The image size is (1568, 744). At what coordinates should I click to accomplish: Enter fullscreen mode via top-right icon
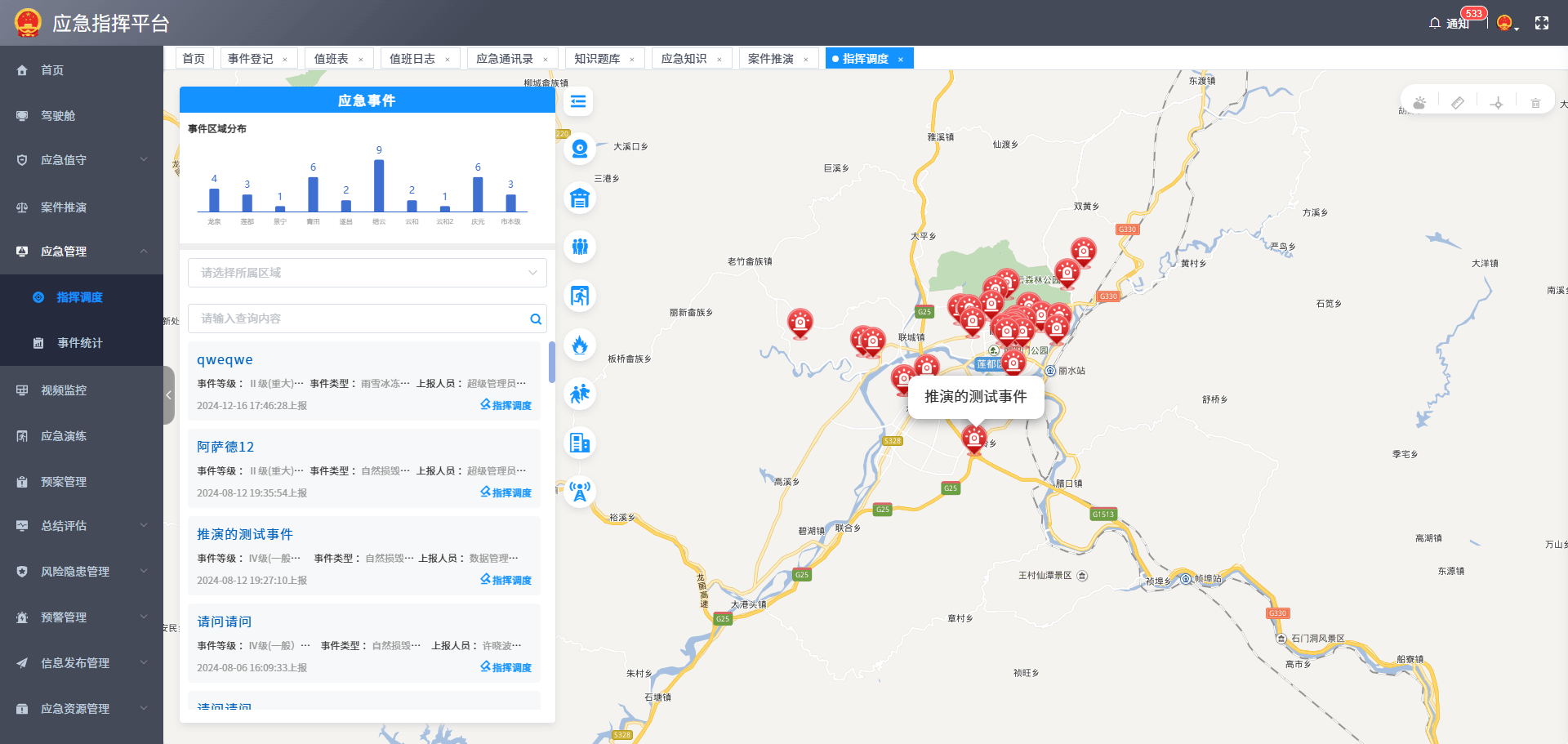point(1542,23)
